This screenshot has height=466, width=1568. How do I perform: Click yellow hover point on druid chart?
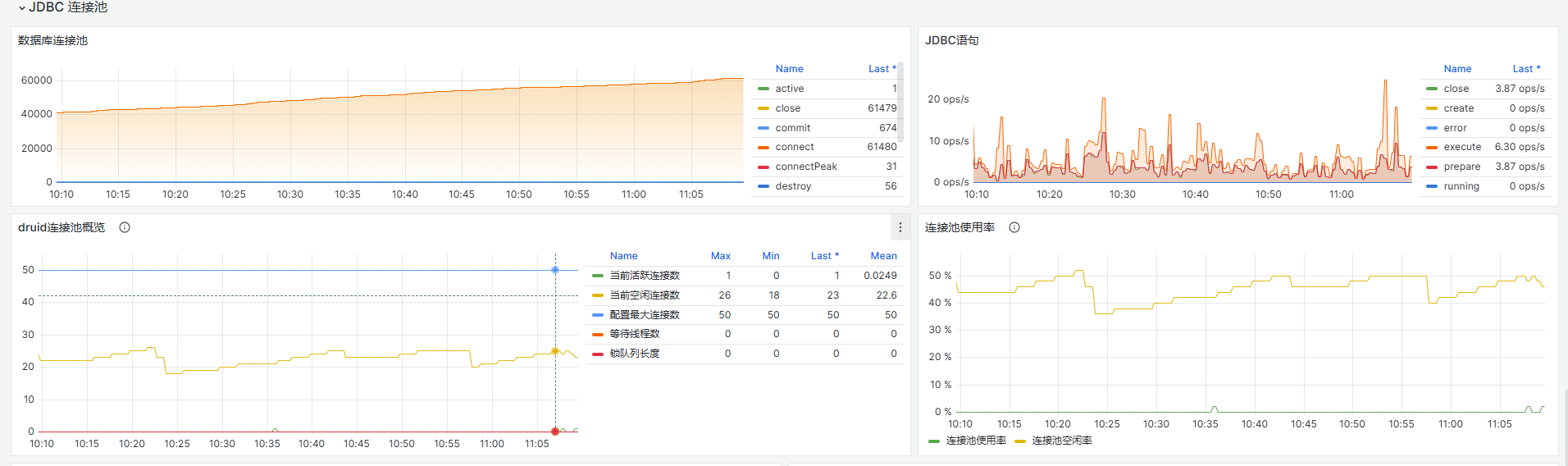click(555, 351)
